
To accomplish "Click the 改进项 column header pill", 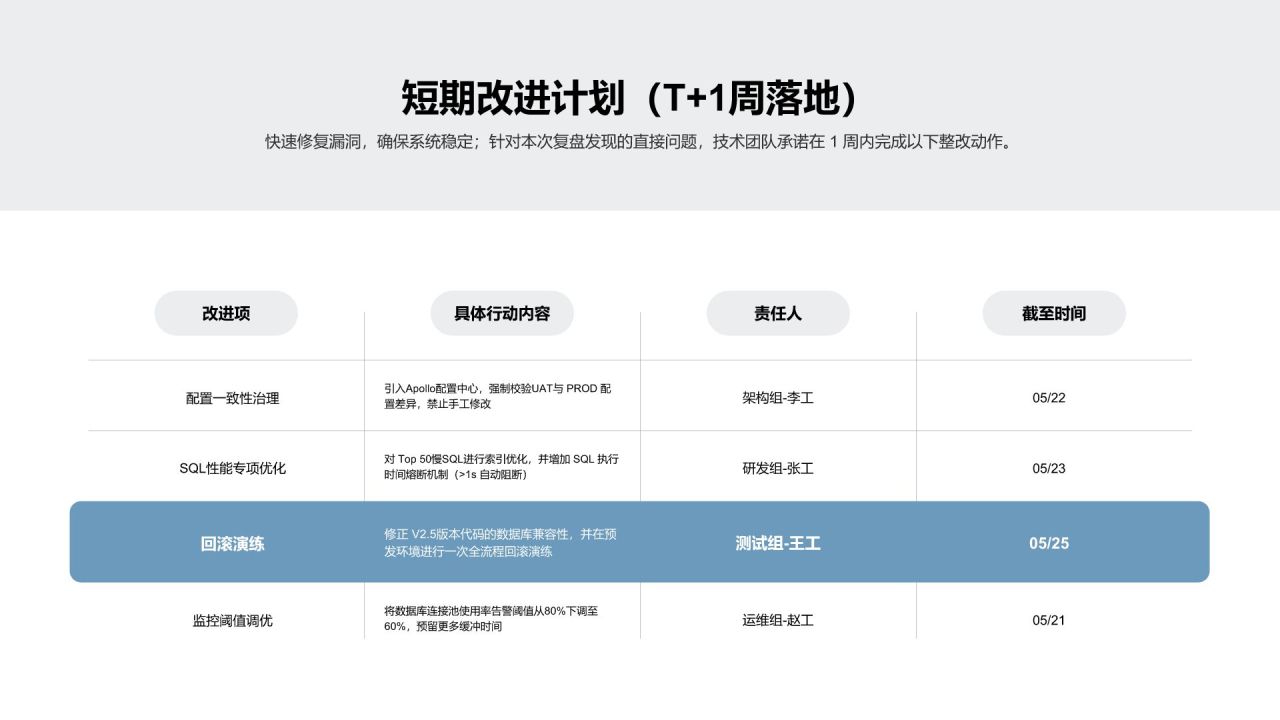I will click(226, 313).
